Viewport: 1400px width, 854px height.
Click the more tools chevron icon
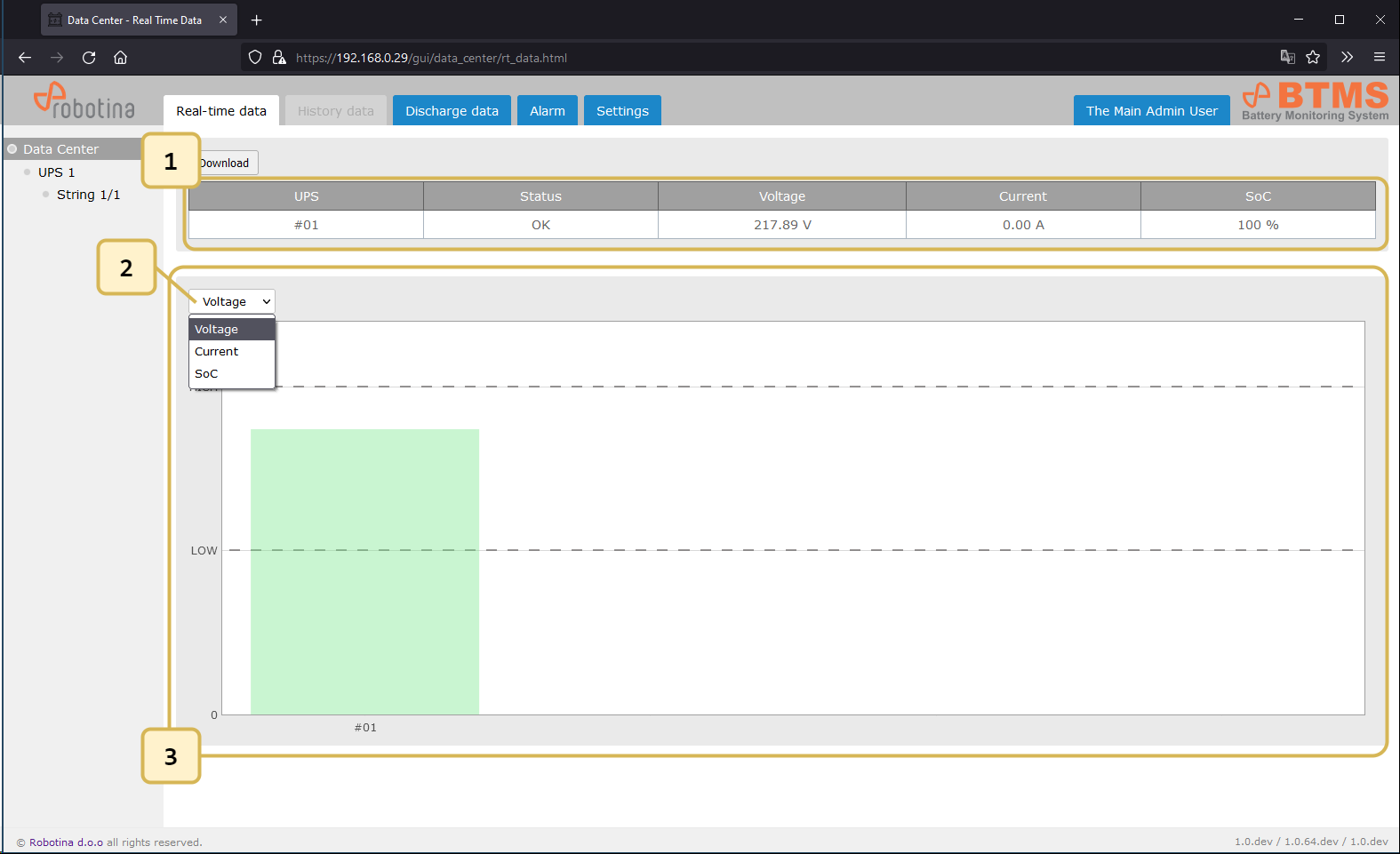[x=1347, y=58]
